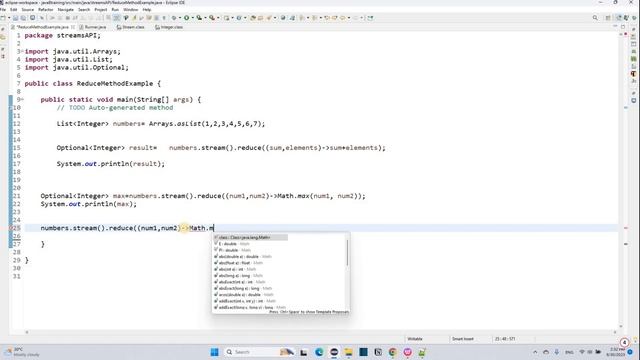Open the Search menu
Image resolution: width=640 pixels, height=360 pixels.
[84, 9]
